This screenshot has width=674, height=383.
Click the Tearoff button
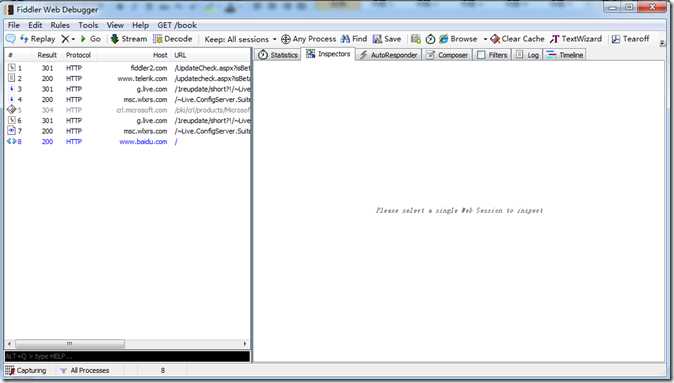(x=630, y=39)
